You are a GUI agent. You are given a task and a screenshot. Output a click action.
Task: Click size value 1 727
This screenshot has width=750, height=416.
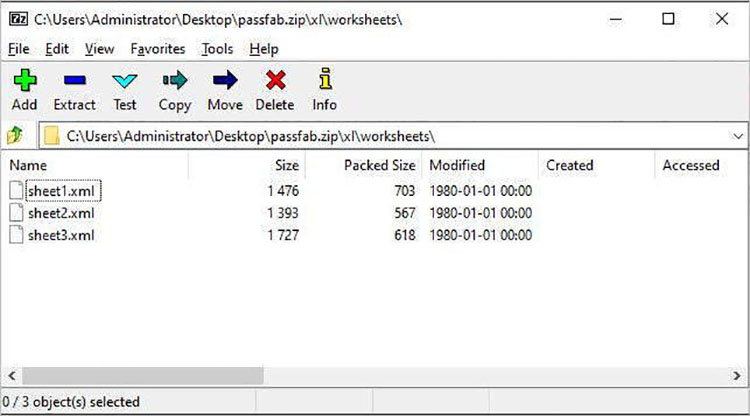point(283,235)
